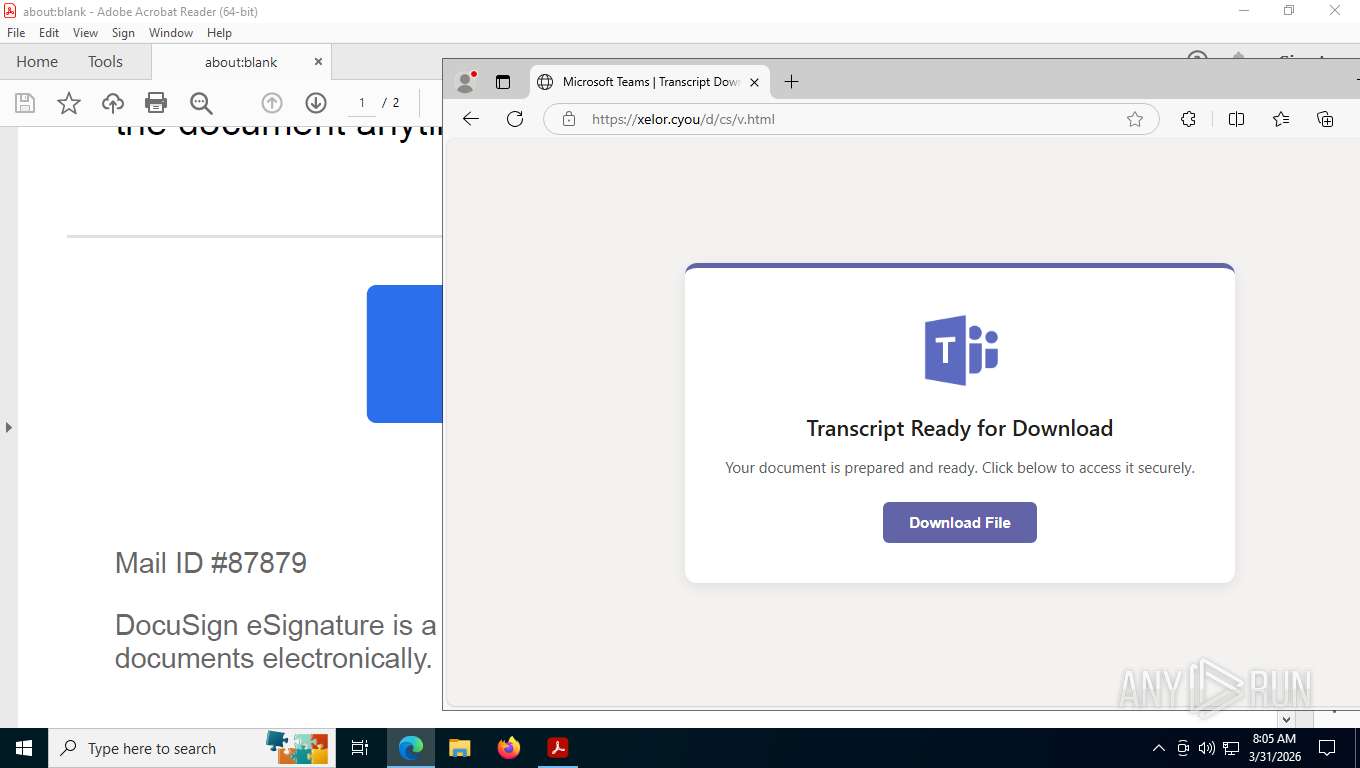Open the Collections icon in Edge

(1325, 119)
